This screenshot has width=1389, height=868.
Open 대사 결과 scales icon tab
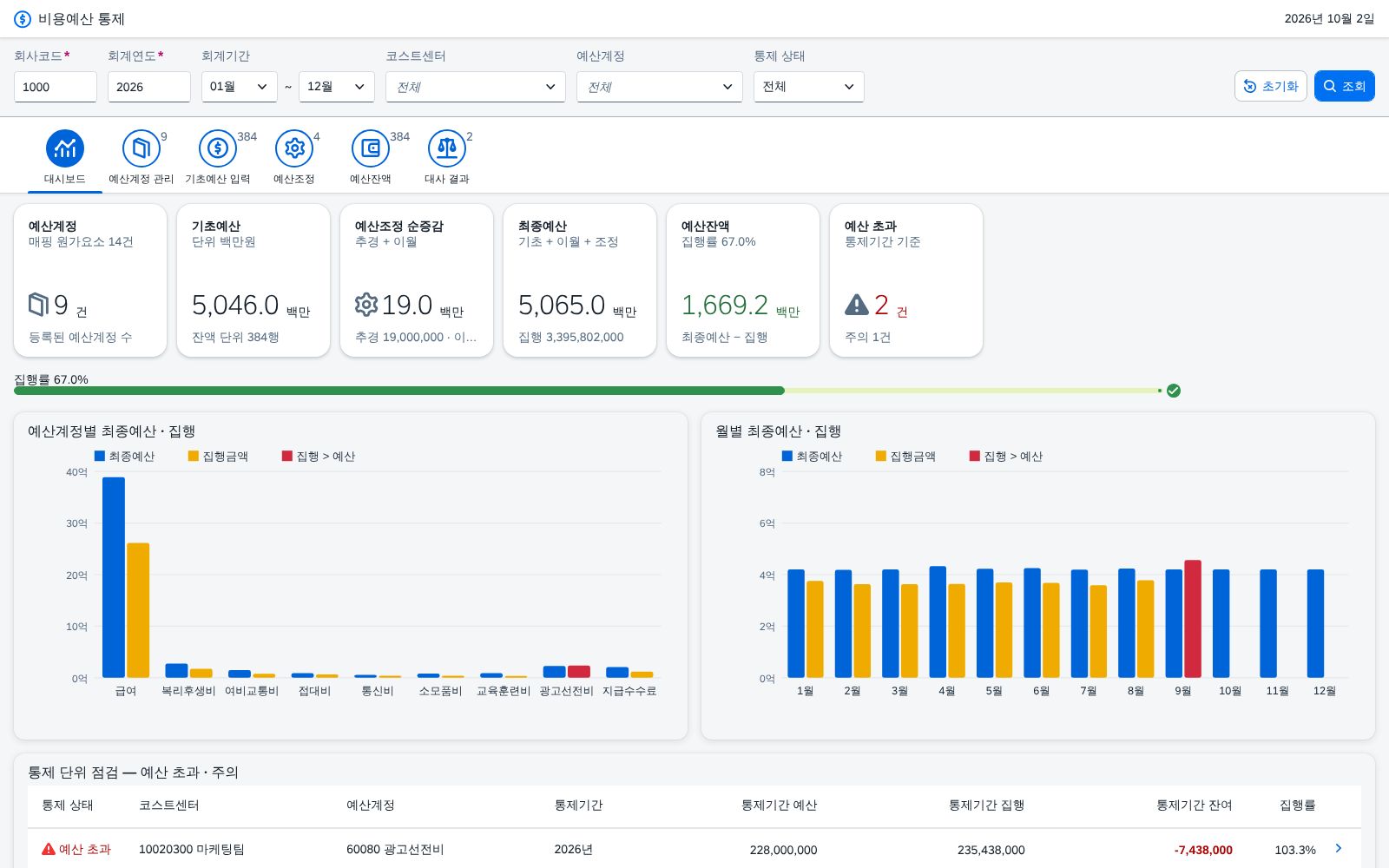[447, 159]
